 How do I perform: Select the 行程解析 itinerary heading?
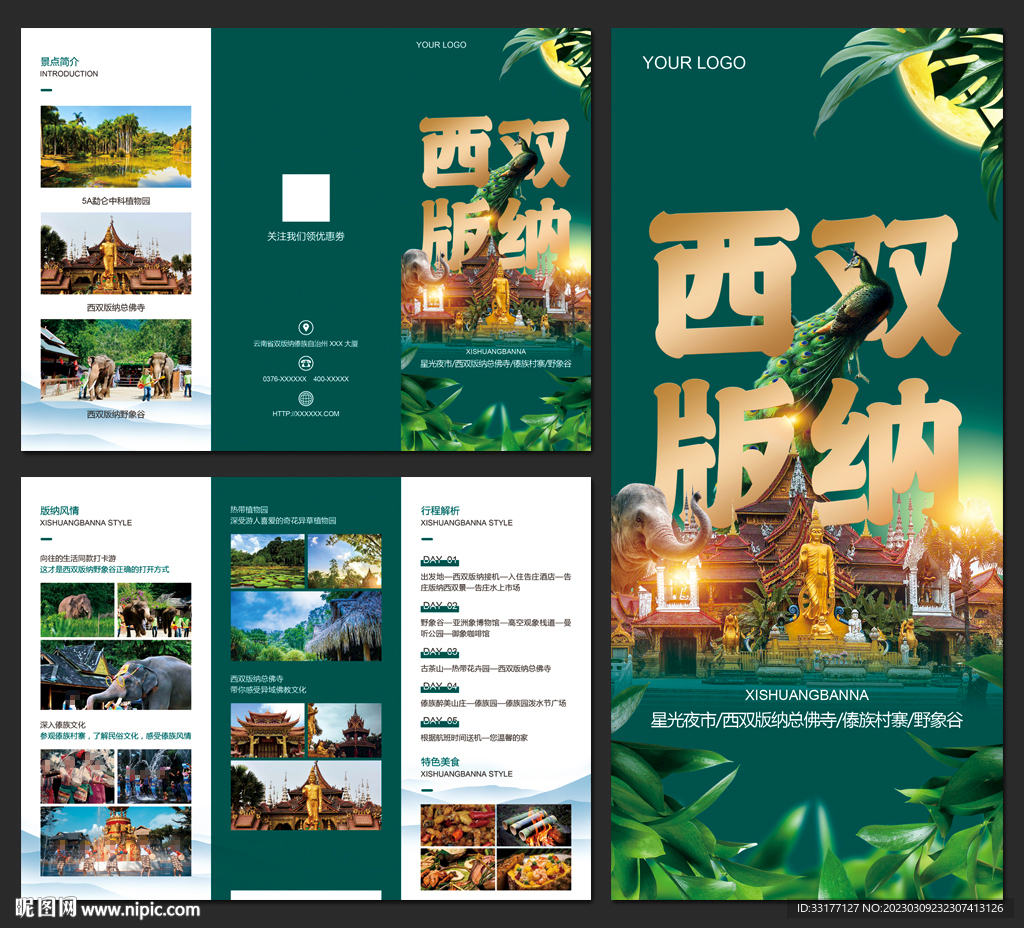442,509
